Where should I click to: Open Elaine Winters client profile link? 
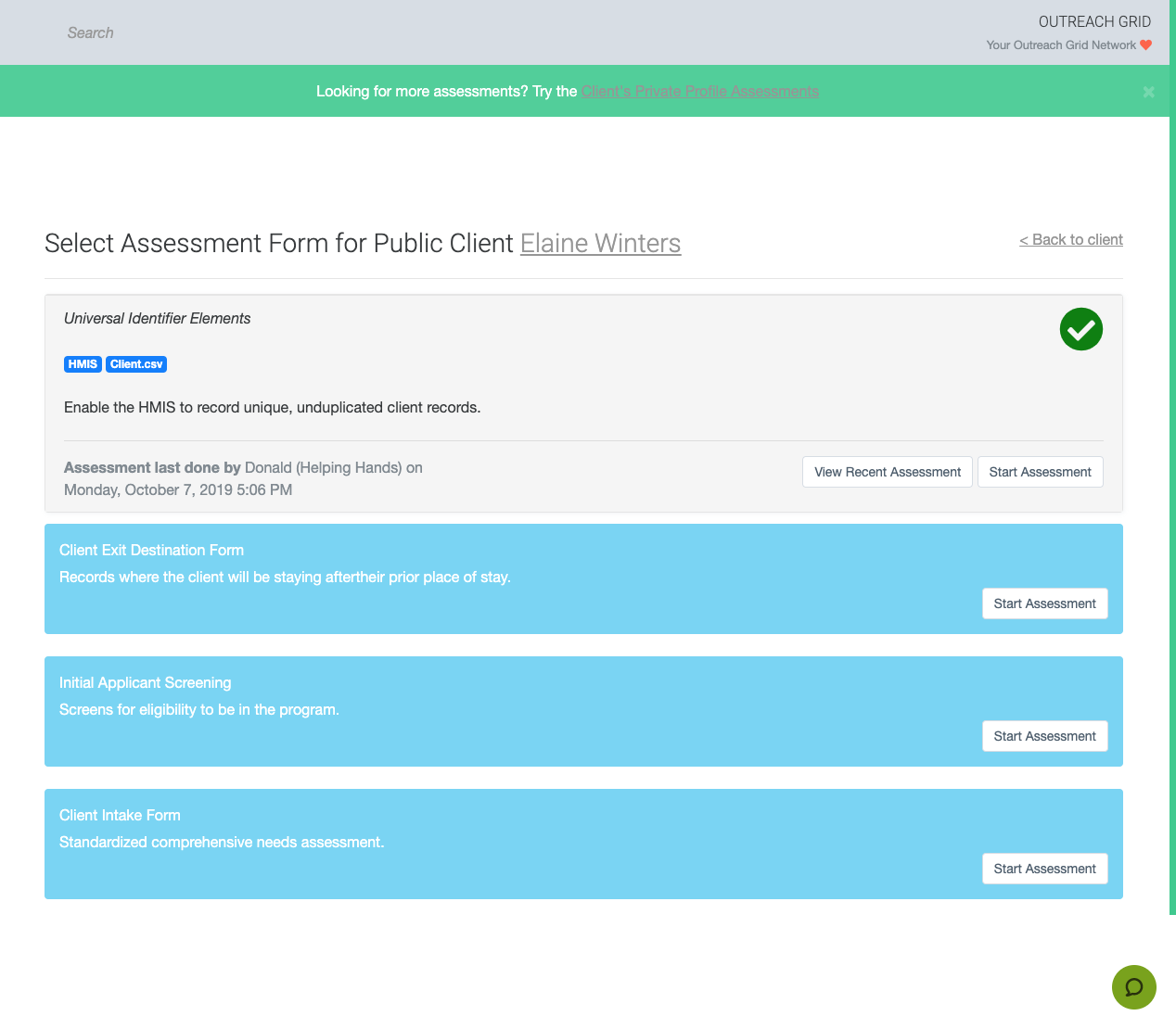(600, 243)
